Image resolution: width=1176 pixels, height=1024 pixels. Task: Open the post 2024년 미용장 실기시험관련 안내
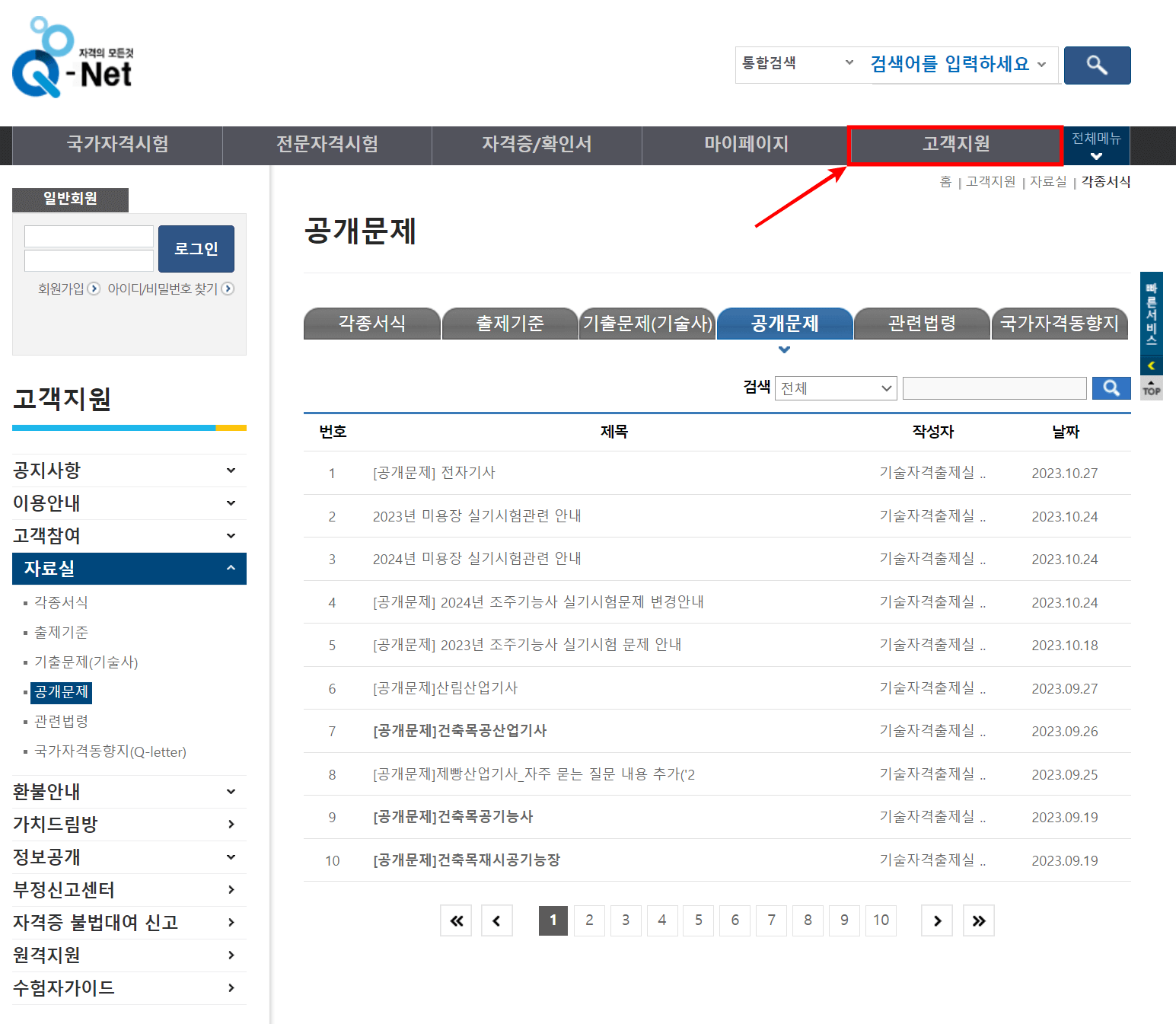tap(476, 559)
